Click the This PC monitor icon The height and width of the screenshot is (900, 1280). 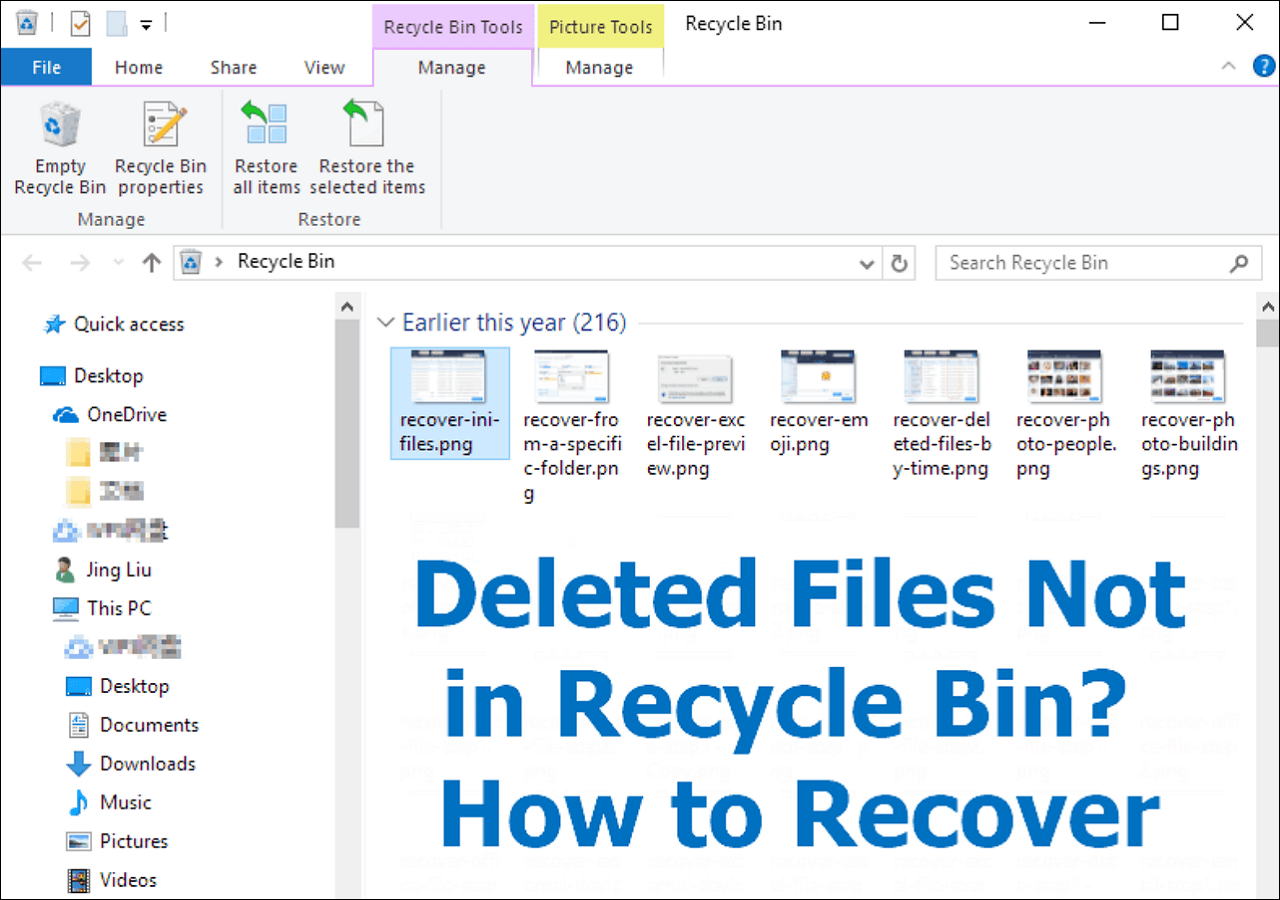[66, 608]
